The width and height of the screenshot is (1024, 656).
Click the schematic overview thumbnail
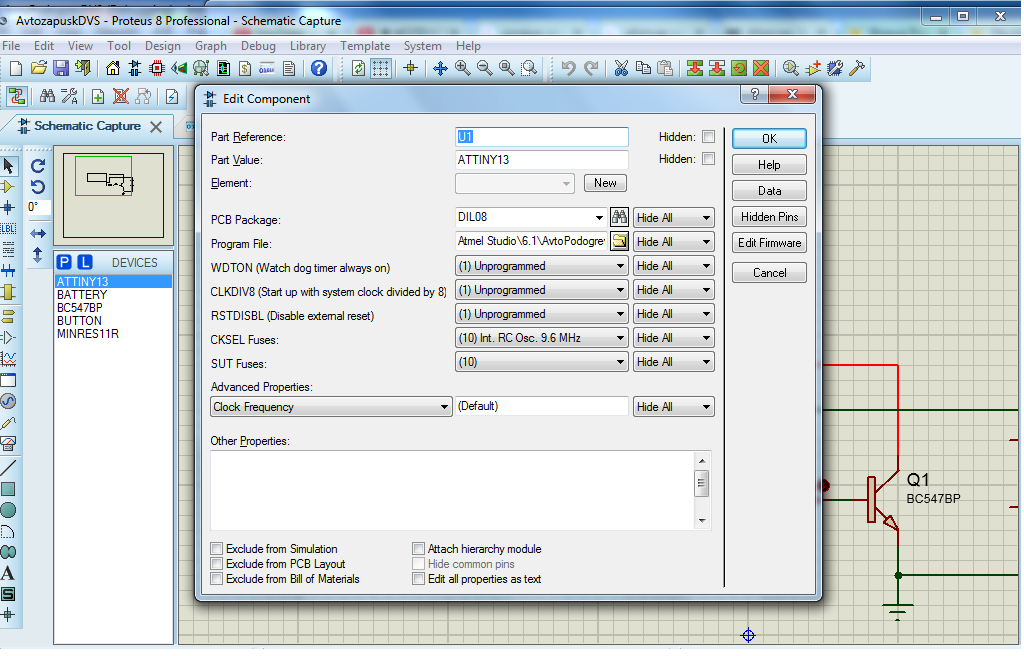pos(113,195)
